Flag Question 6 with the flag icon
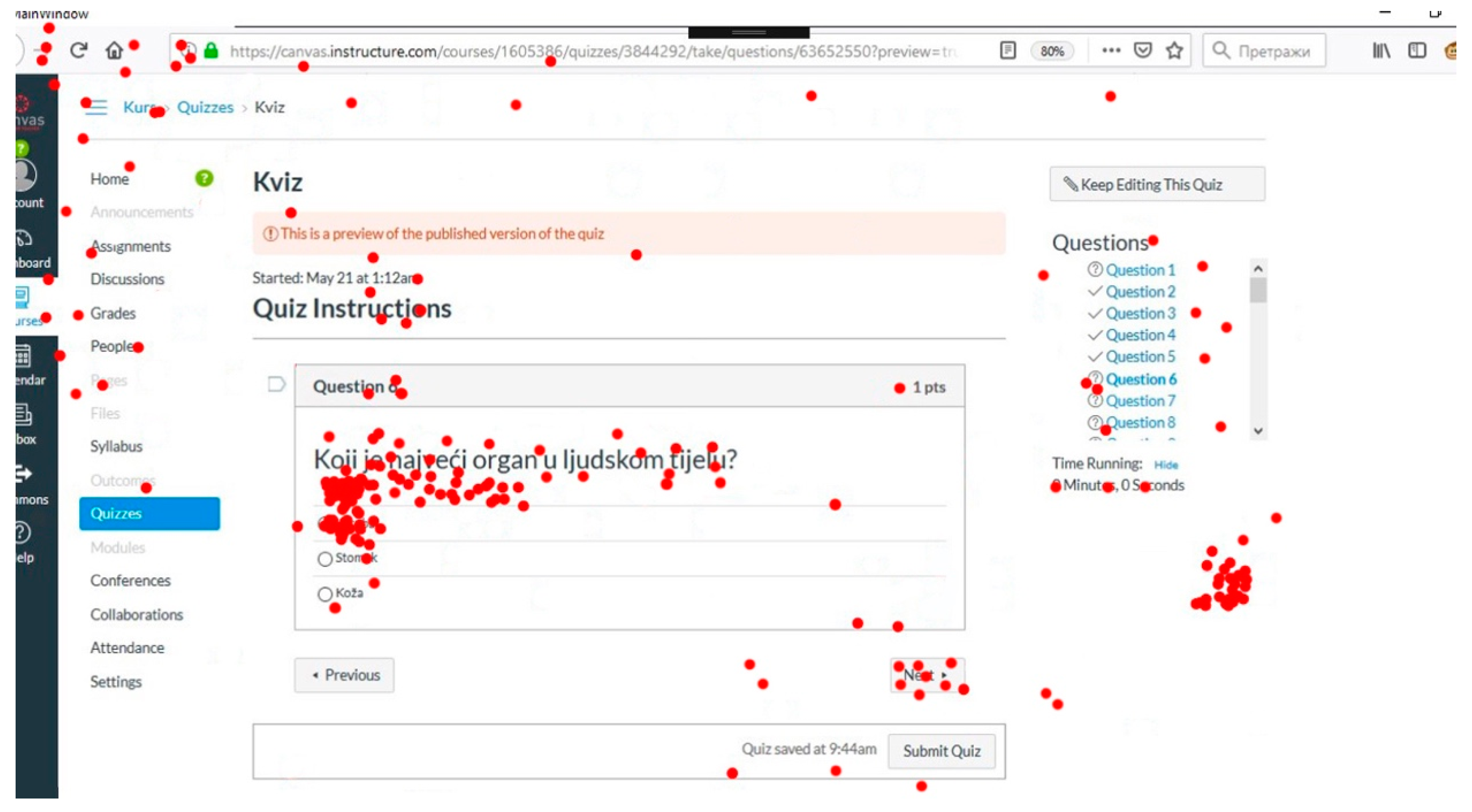The height and width of the screenshot is (812, 1472). click(x=277, y=384)
